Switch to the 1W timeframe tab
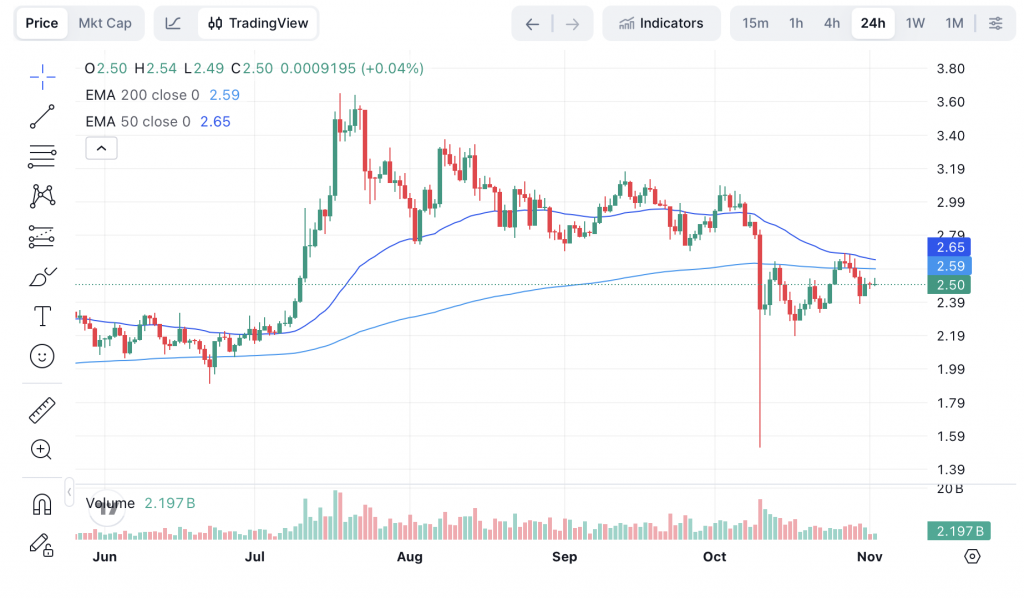The width and height of the screenshot is (1024, 599). pos(914,22)
